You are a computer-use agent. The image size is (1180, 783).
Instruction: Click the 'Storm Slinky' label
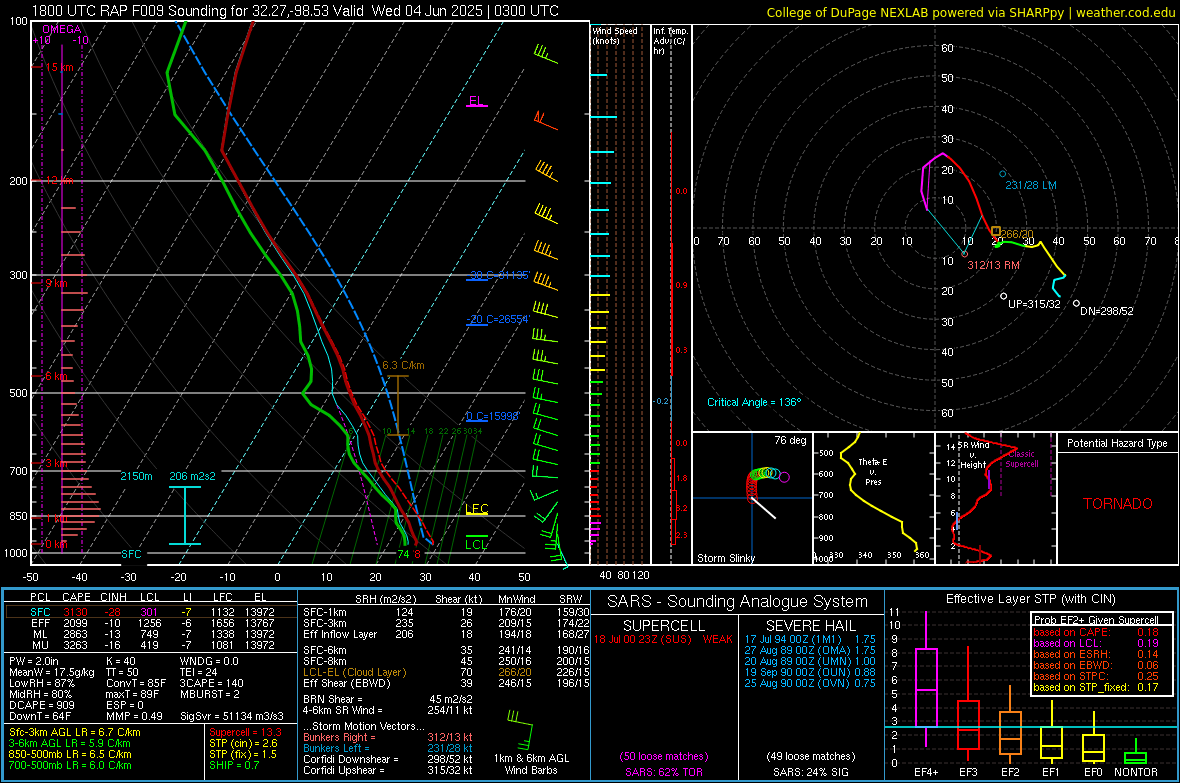point(726,558)
